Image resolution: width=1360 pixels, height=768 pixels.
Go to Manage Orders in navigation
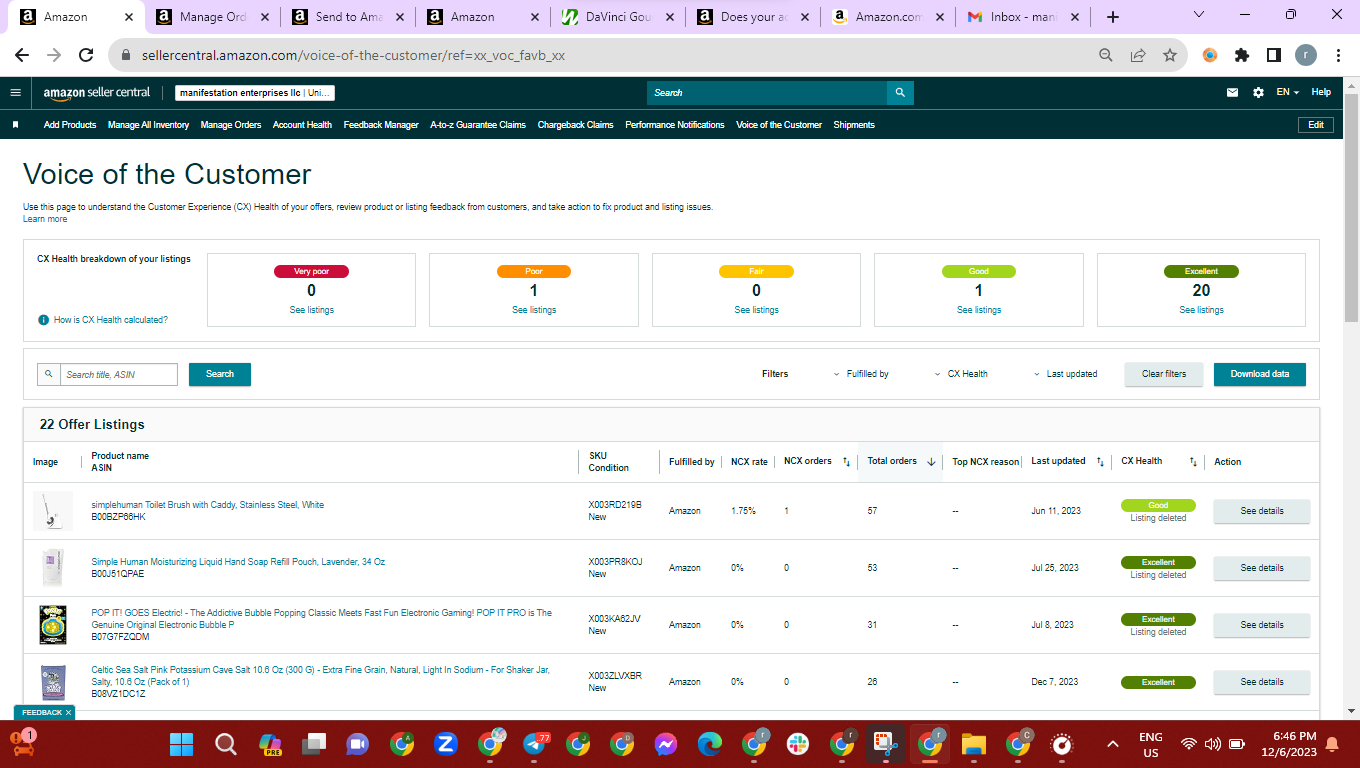click(231, 125)
